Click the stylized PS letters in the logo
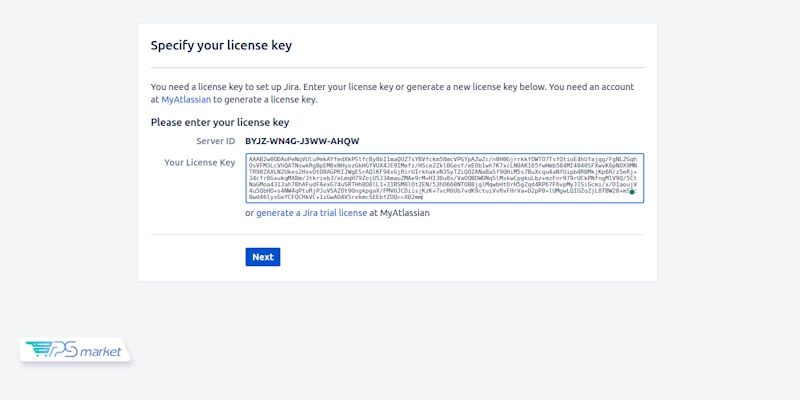Viewport: 800px width, 400px height. click(63, 349)
